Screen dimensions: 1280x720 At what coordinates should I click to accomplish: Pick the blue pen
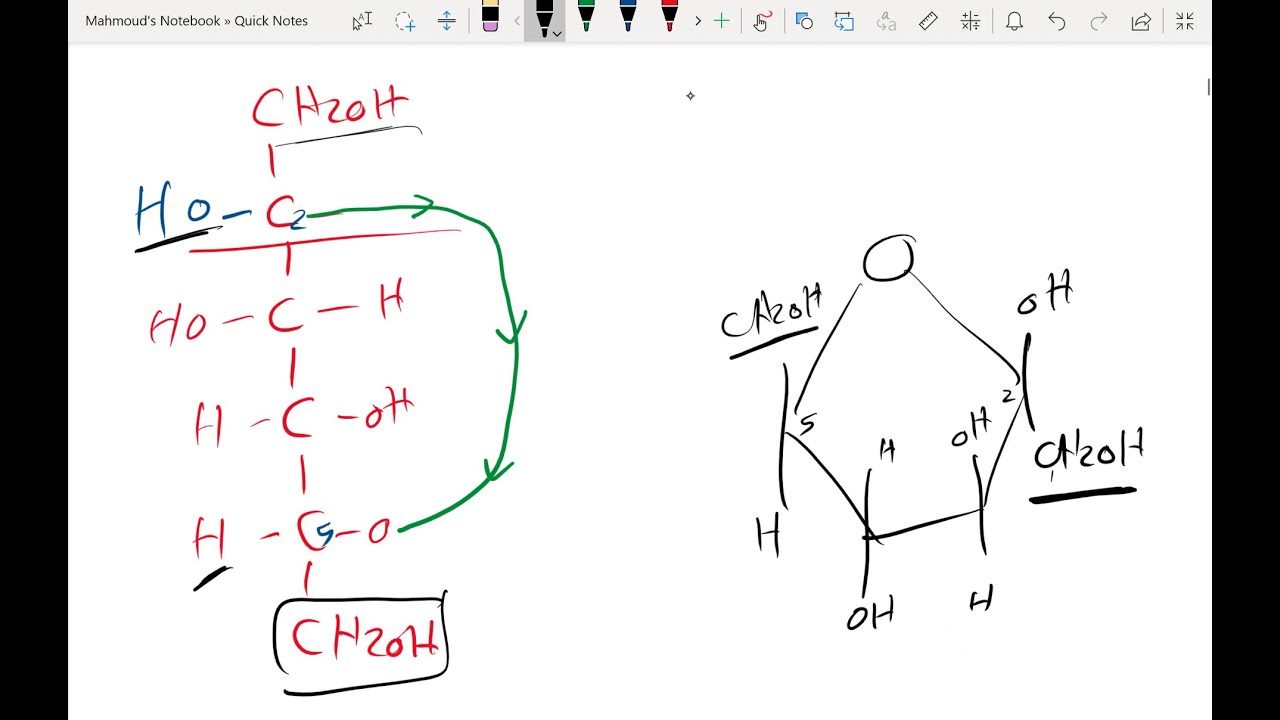(x=628, y=16)
